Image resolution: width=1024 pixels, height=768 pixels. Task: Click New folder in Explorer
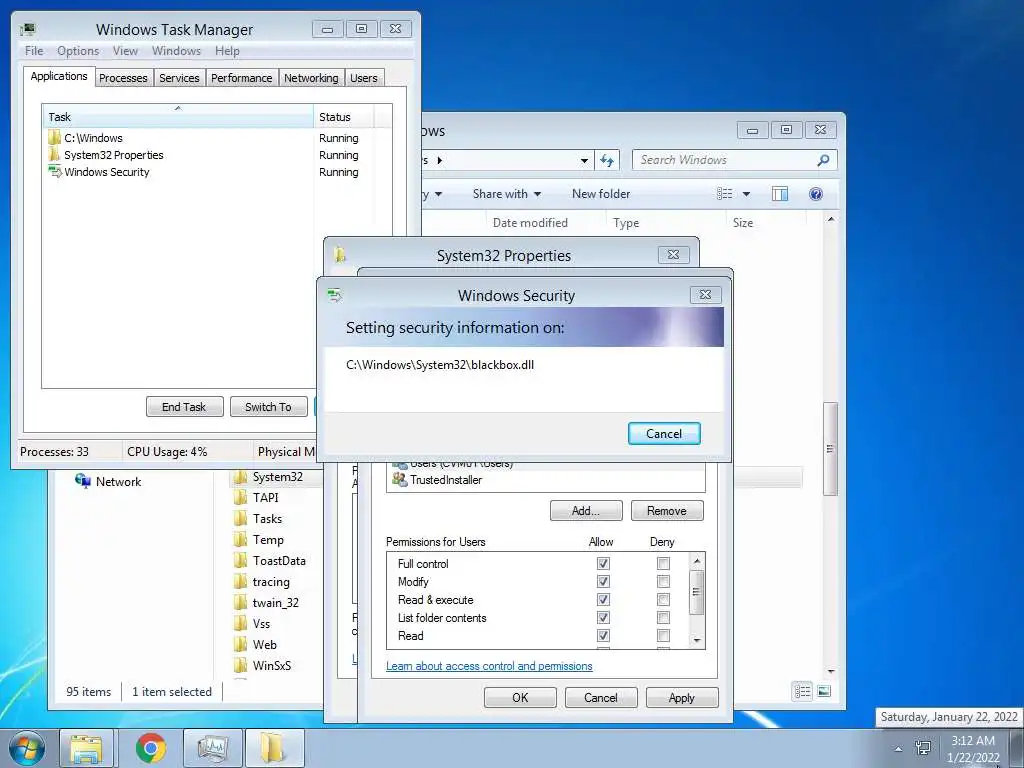pos(601,194)
